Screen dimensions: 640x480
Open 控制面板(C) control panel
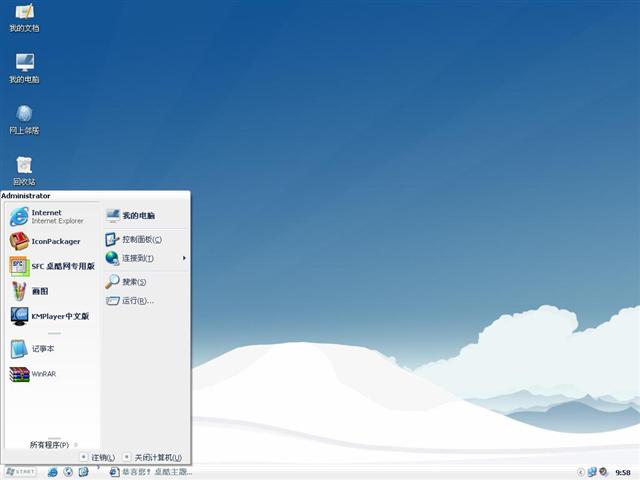(146, 240)
